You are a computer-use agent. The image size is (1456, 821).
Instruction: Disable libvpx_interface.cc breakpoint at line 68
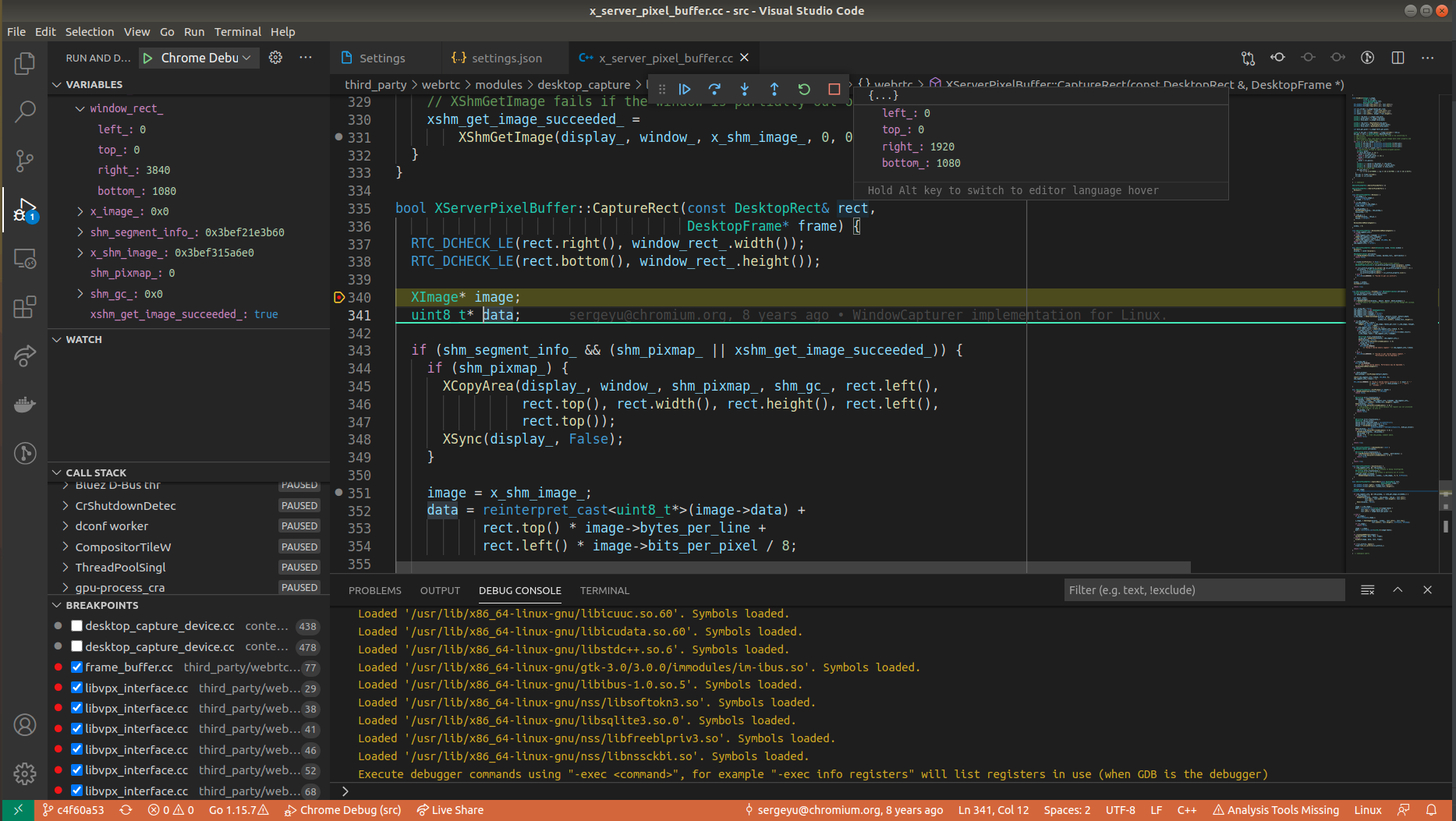tap(77, 791)
